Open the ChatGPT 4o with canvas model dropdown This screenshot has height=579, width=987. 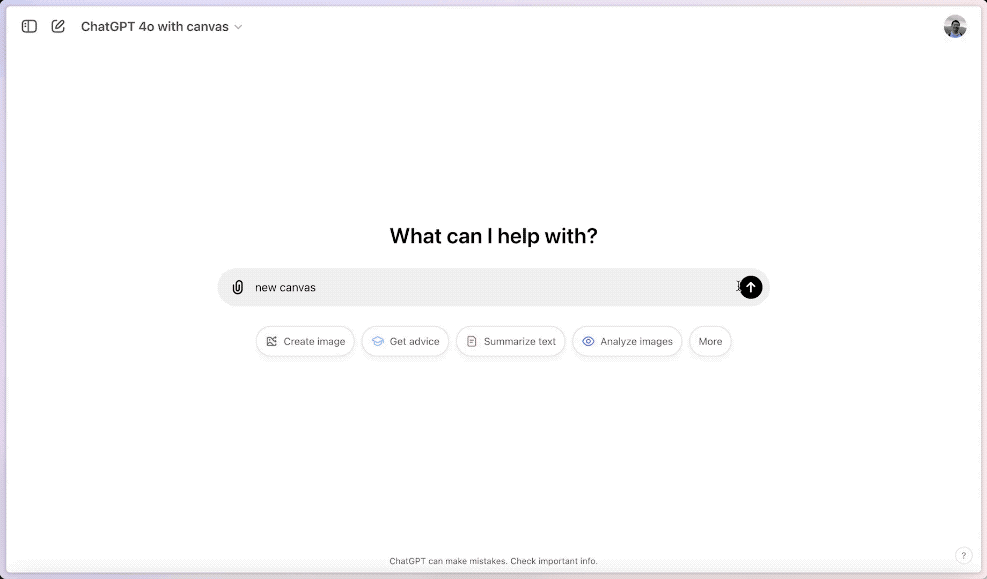[x=162, y=26]
